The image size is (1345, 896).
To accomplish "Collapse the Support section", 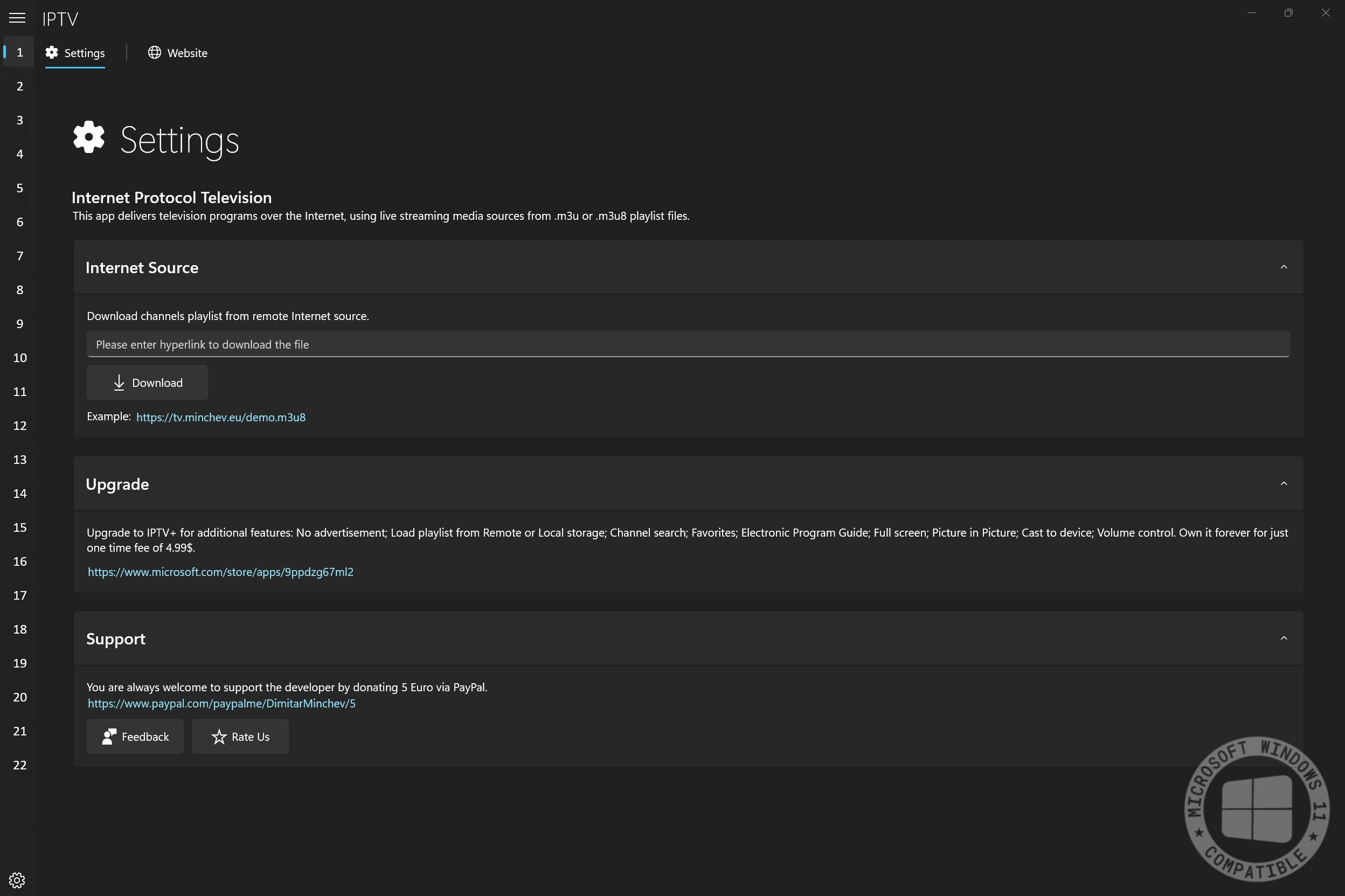I will click(x=1283, y=638).
